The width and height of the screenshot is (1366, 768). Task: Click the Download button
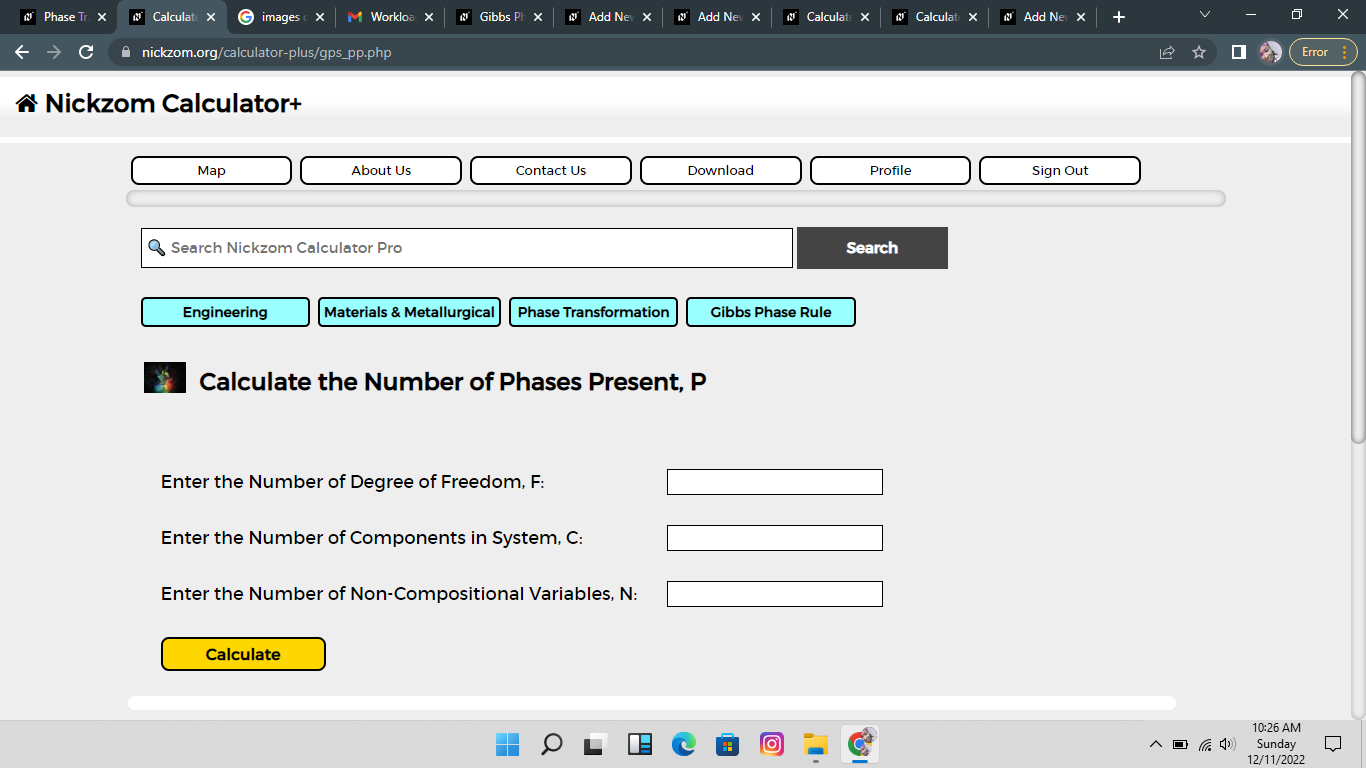(721, 170)
